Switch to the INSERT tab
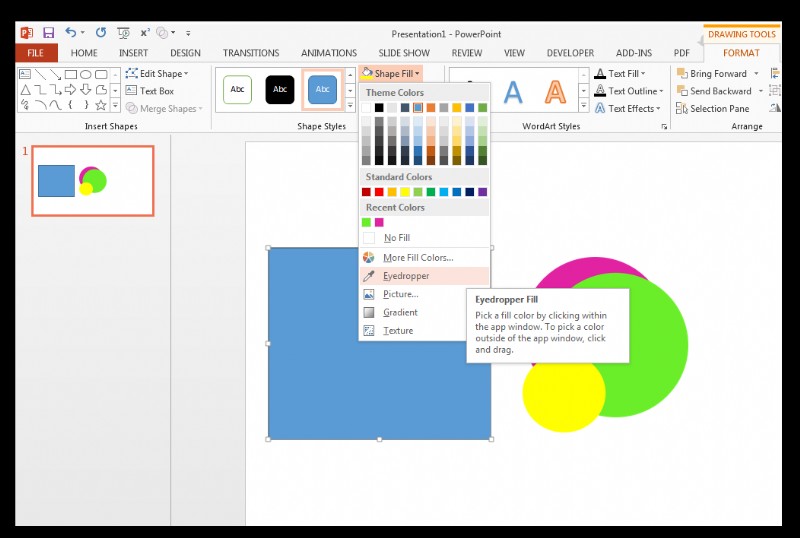This screenshot has height=538, width=800. coord(133,53)
